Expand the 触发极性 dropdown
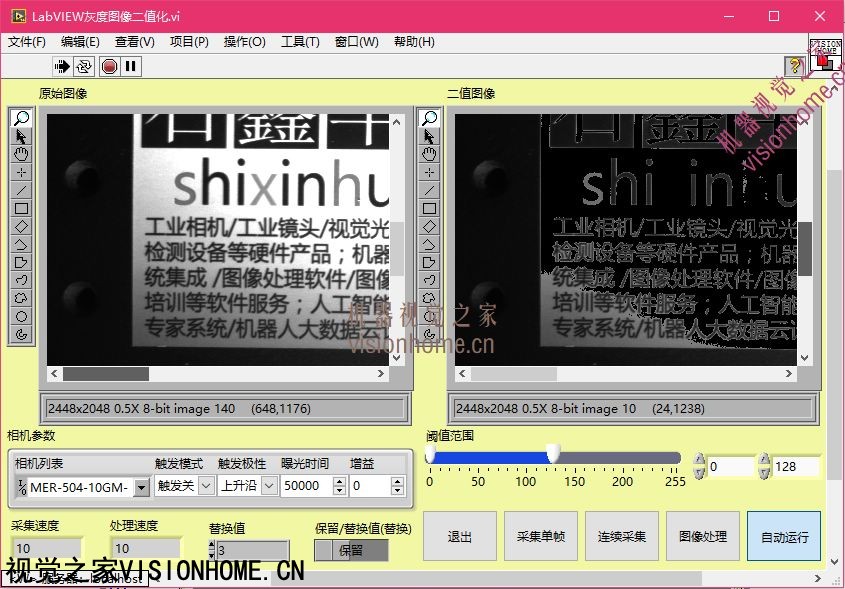The image size is (845, 589). (267, 486)
